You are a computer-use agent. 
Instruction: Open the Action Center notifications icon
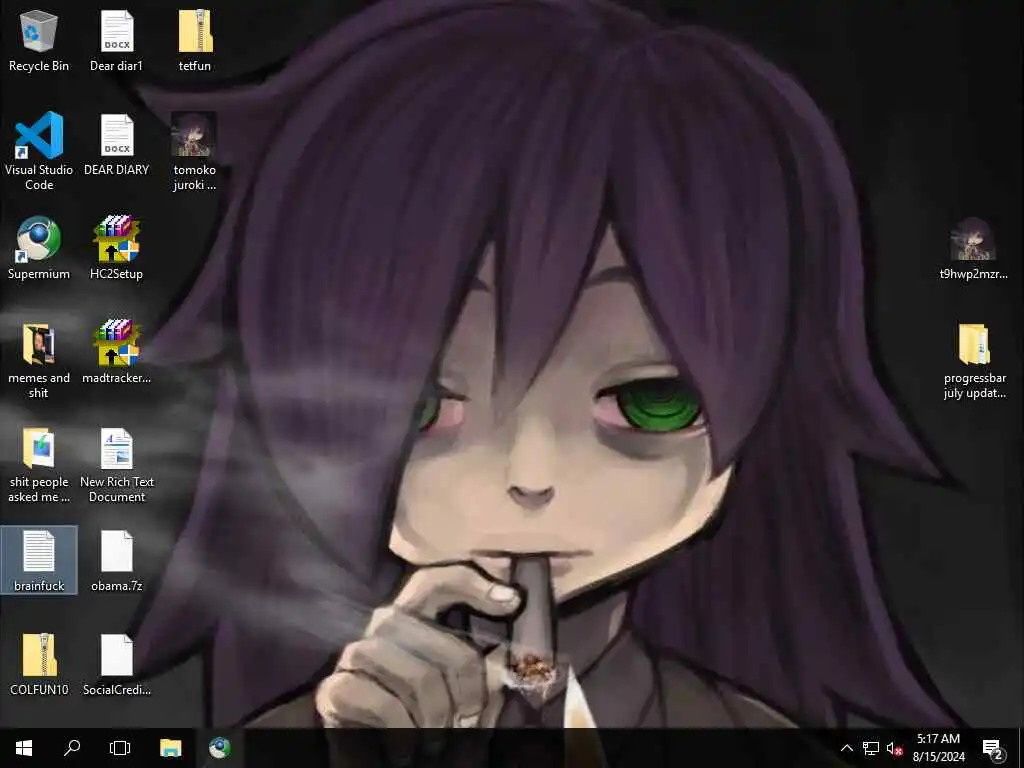point(993,748)
